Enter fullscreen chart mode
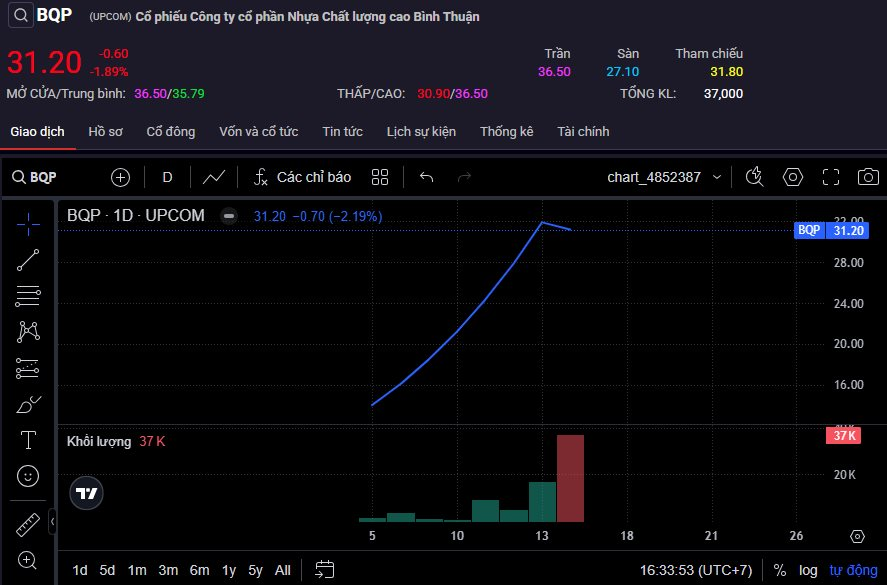887x585 pixels. pyautogui.click(x=831, y=177)
